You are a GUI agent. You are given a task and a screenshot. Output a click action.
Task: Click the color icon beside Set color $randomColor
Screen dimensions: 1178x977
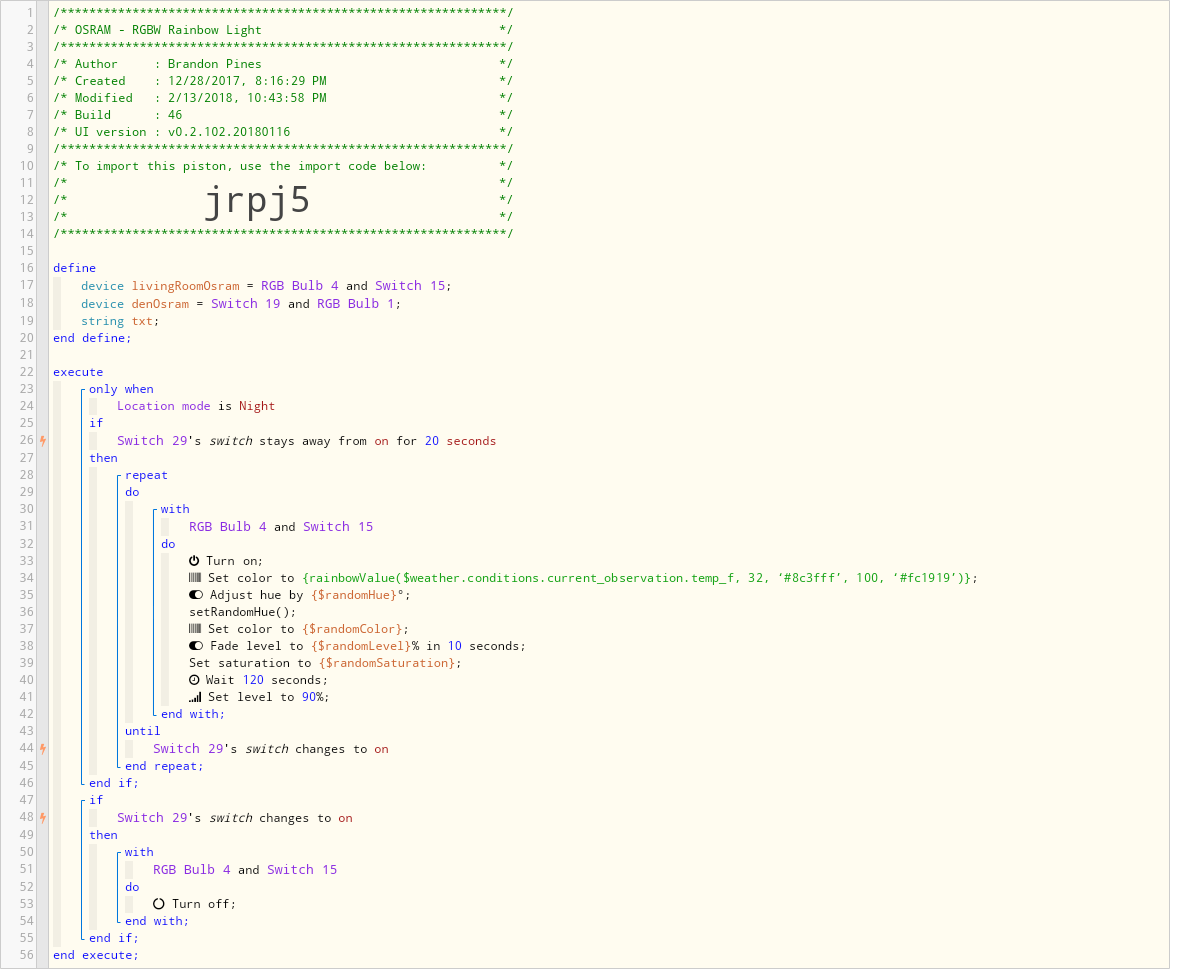pyautogui.click(x=195, y=630)
